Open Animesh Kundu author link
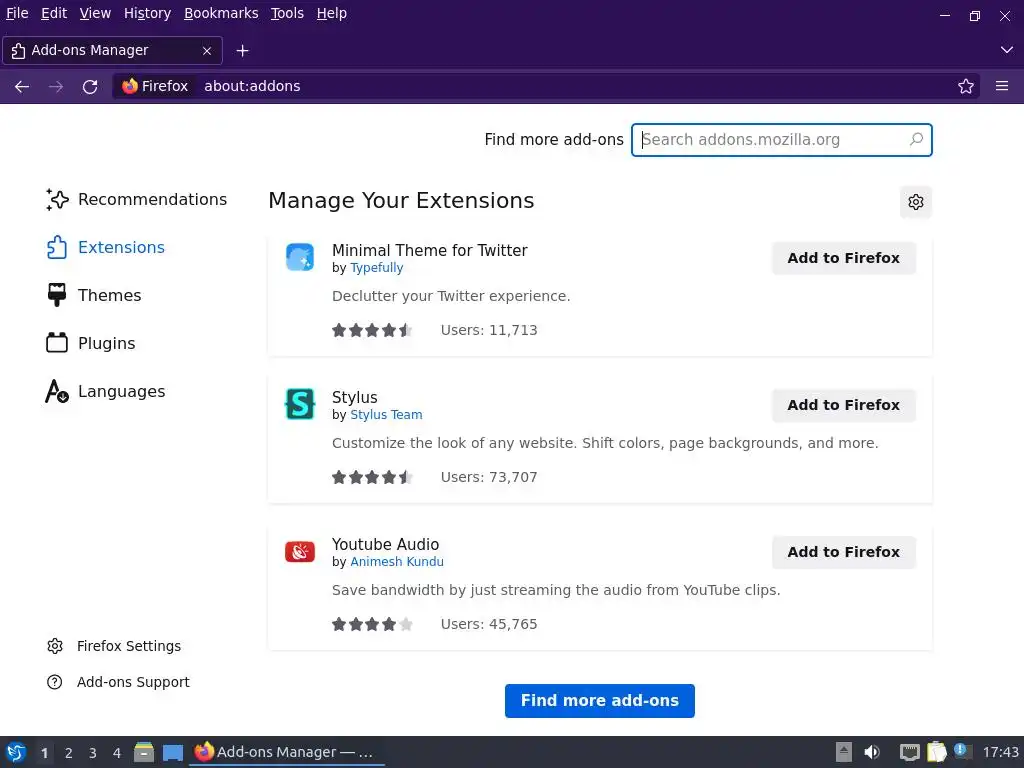 click(397, 562)
